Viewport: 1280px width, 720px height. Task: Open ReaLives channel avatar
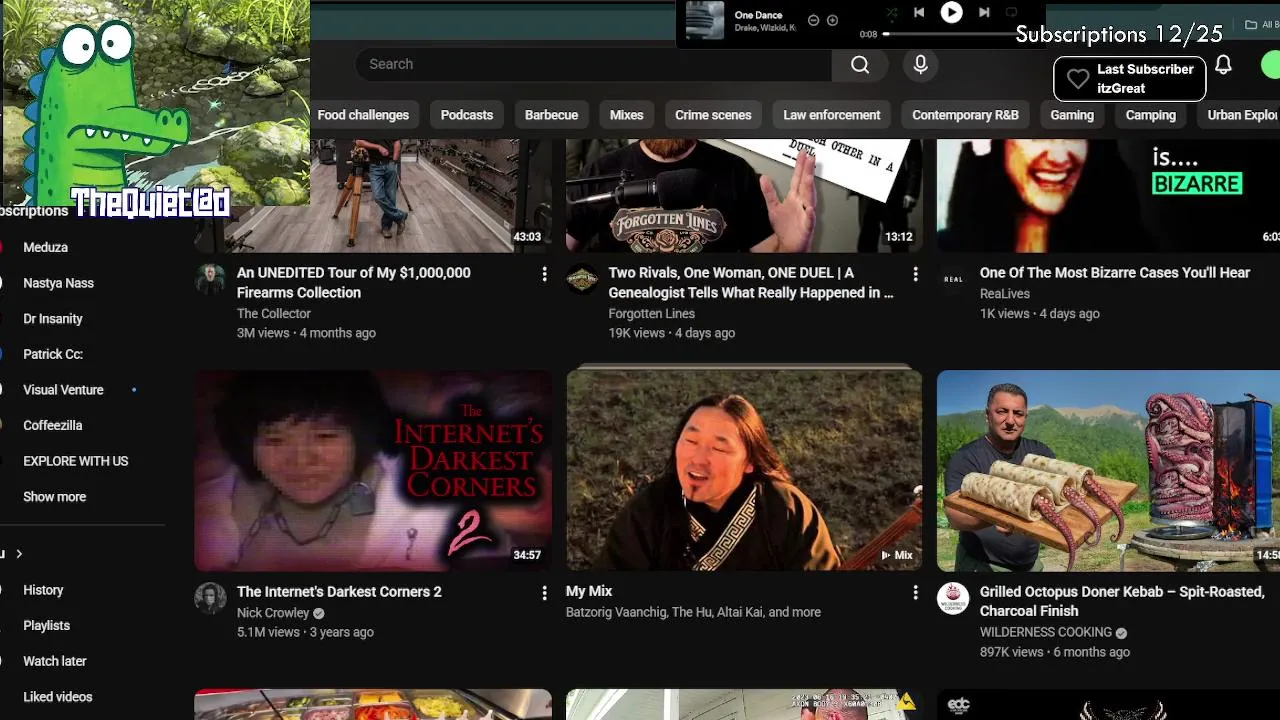pos(953,280)
